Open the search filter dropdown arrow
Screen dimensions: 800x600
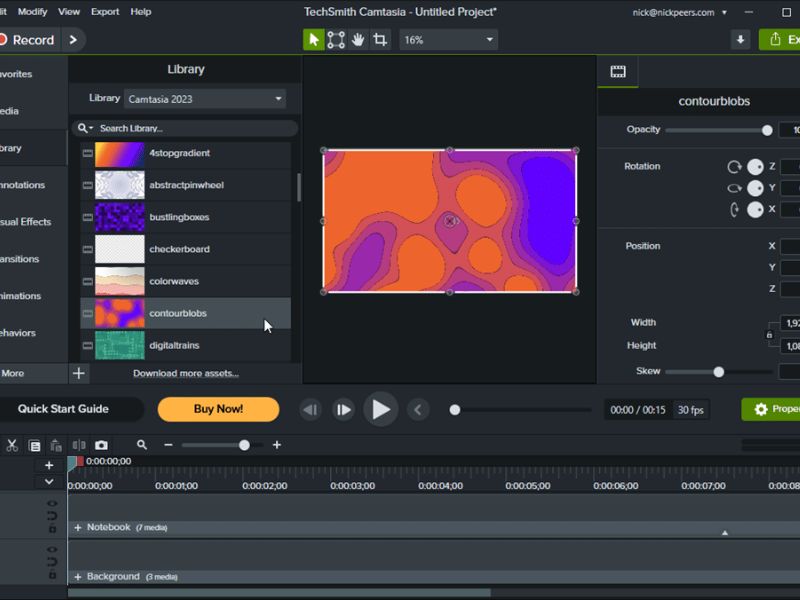(x=91, y=128)
